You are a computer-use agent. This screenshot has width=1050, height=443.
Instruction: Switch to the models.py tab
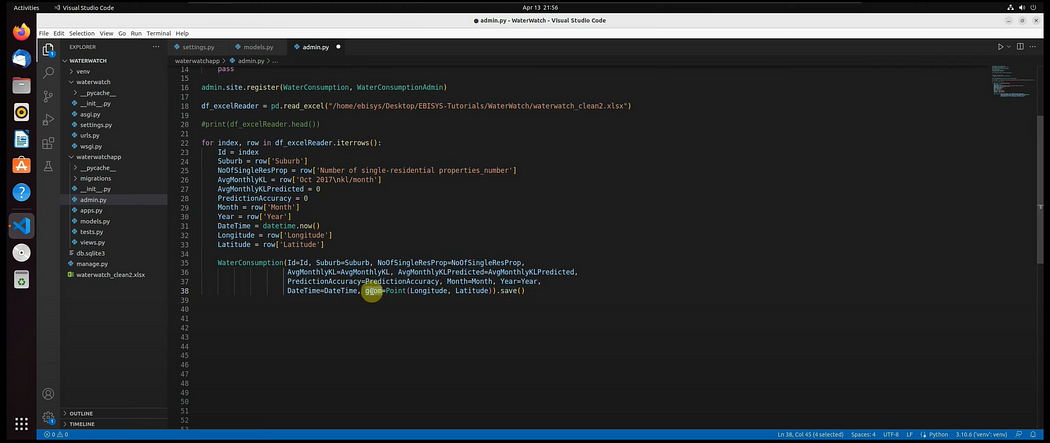coord(257,47)
